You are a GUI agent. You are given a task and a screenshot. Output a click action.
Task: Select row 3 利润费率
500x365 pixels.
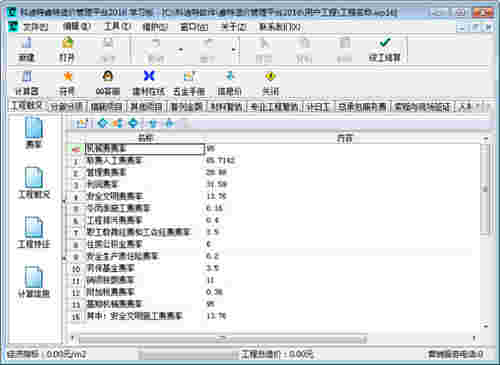272,184
